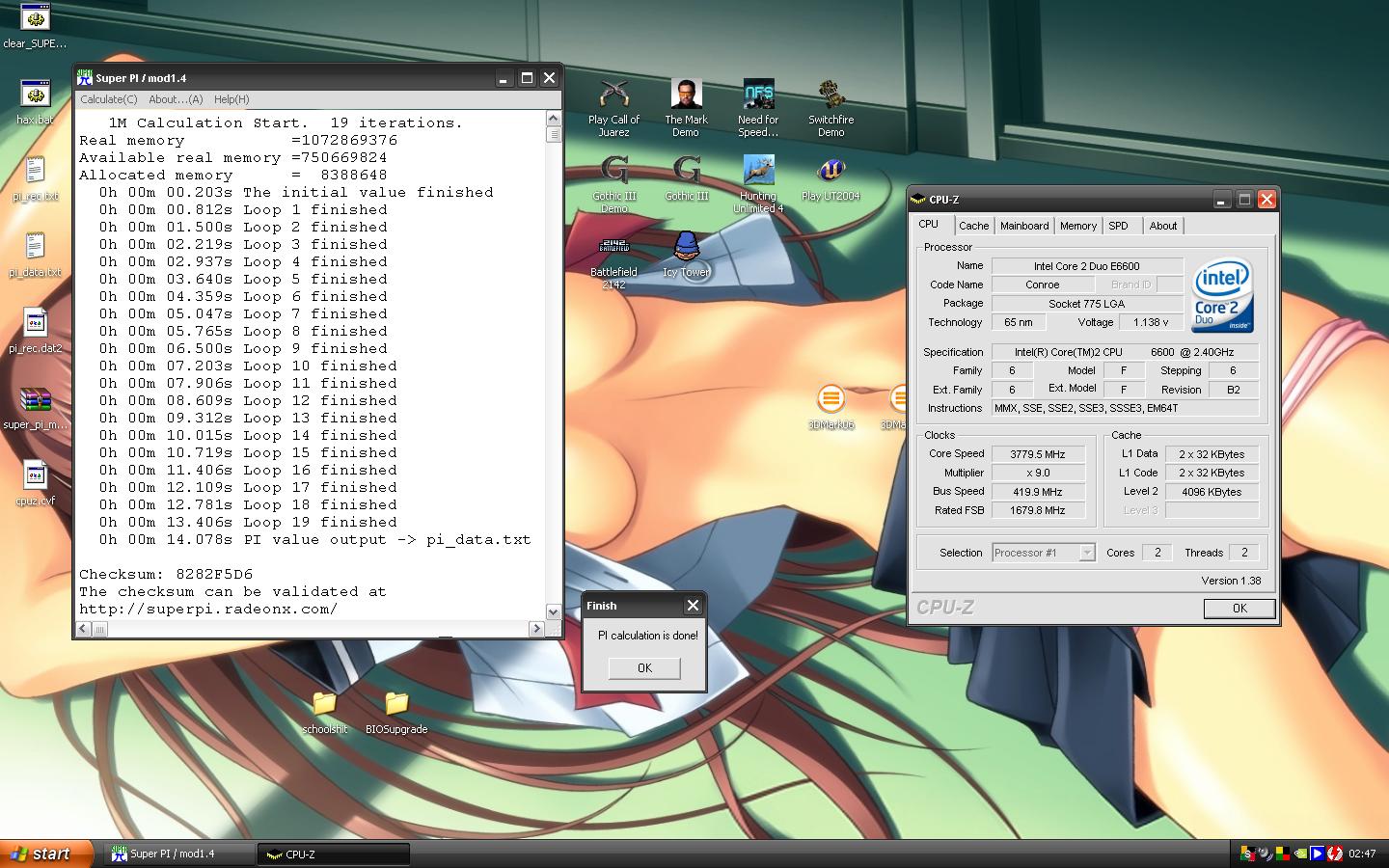1389x868 pixels.
Task: Select the Gothic III shortcut
Action: tap(686, 178)
